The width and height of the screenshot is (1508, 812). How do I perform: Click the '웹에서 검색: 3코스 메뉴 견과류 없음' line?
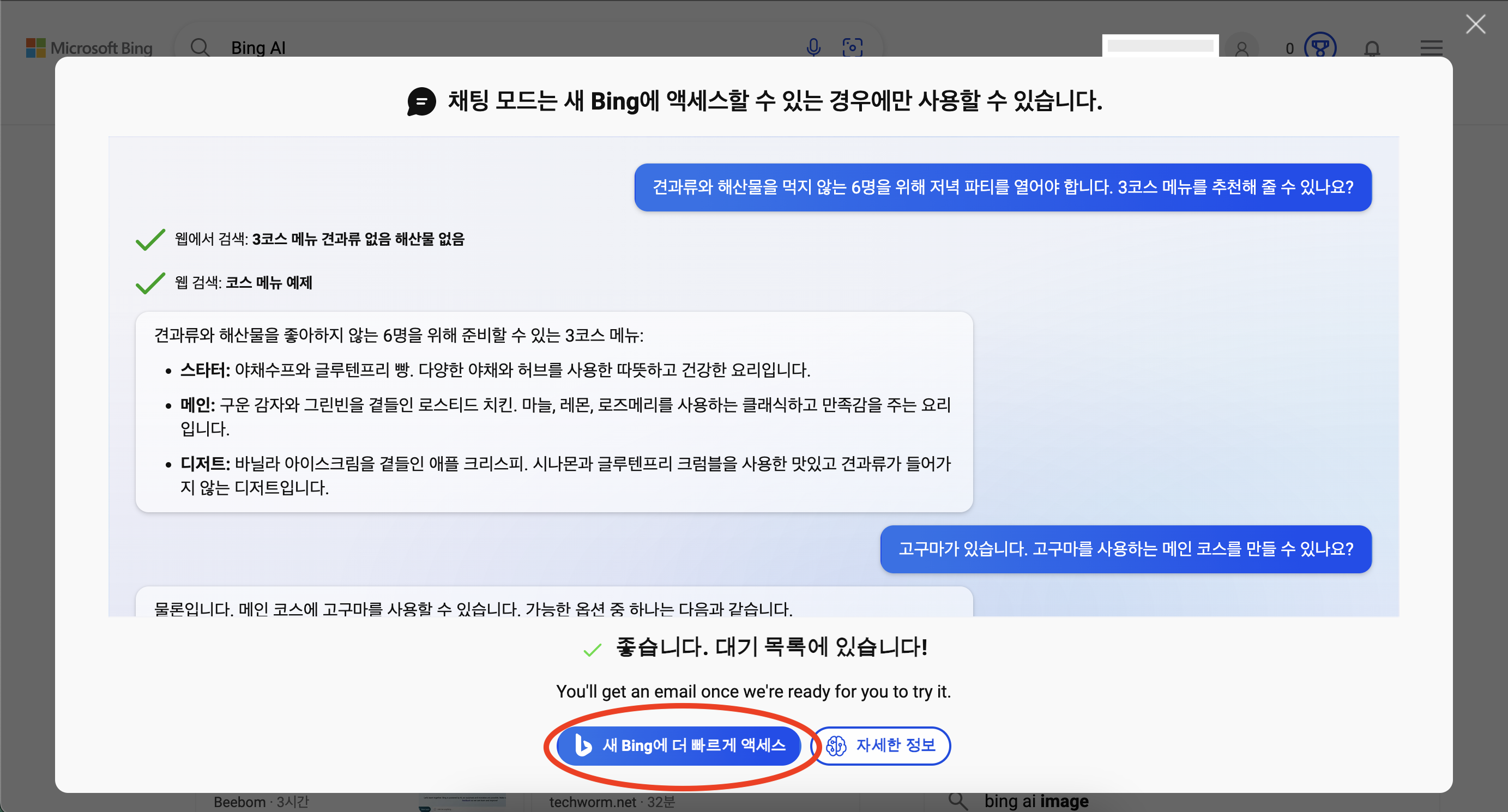[x=319, y=239]
